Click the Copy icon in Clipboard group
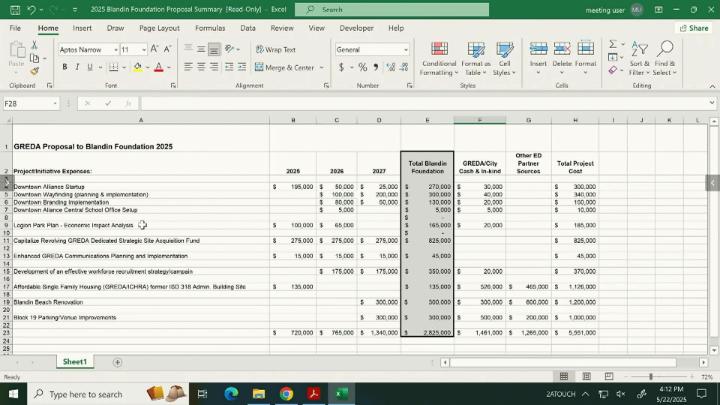The width and height of the screenshot is (720, 405). 34,58
